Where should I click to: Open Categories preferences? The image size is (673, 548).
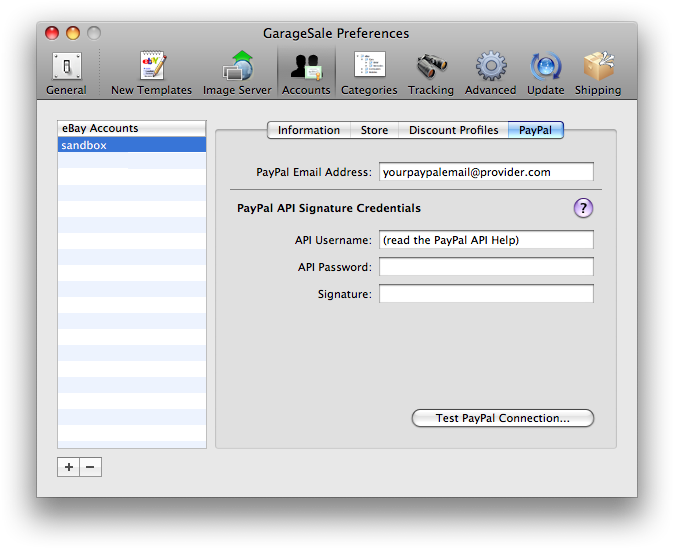pyautogui.click(x=369, y=73)
